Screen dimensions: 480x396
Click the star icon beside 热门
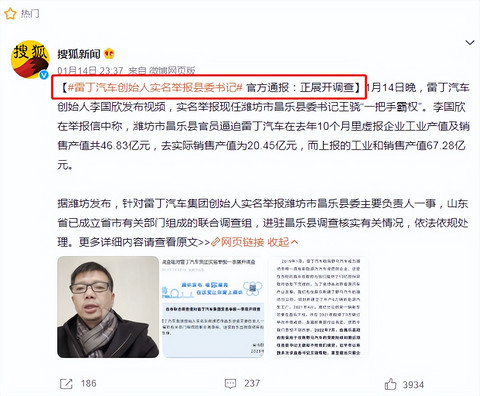pyautogui.click(x=10, y=14)
